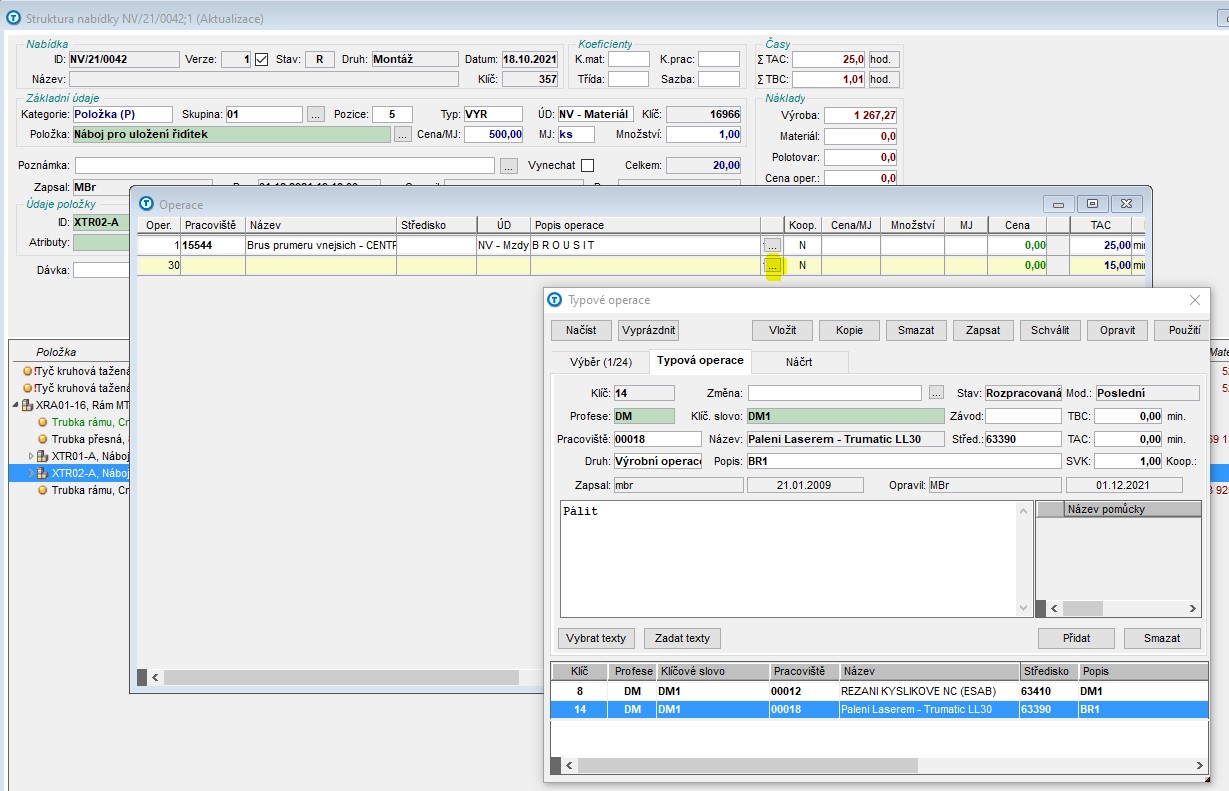Click ellipsis button beside Změna field
This screenshot has width=1229, height=791.
936,393
